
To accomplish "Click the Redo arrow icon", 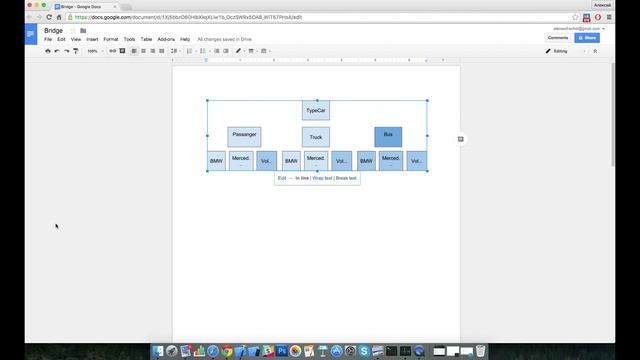I will pos(66,51).
